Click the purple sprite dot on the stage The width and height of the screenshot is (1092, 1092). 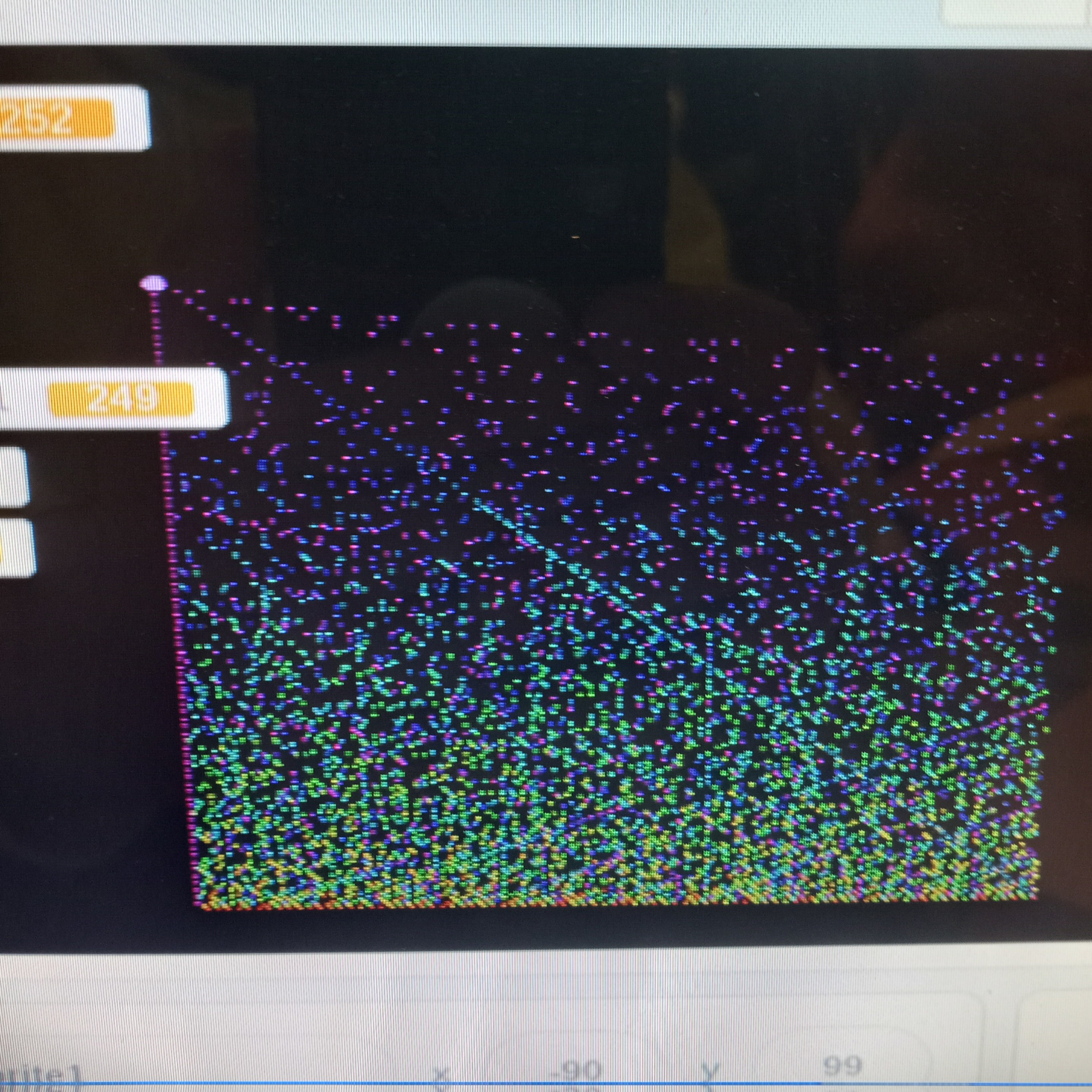pyautogui.click(x=155, y=283)
